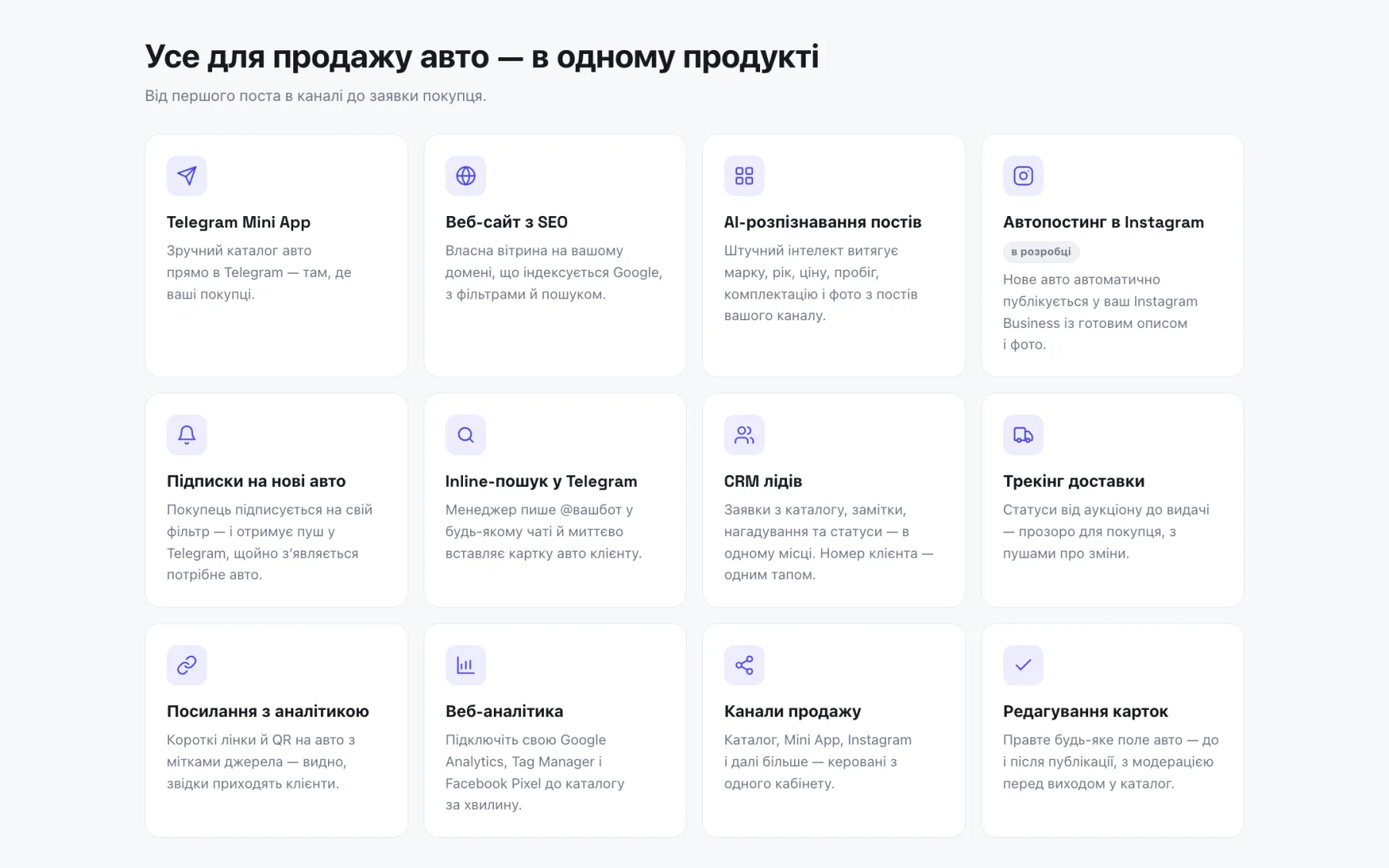Click the 'Посилання з аналітикою' heading

coord(268,711)
